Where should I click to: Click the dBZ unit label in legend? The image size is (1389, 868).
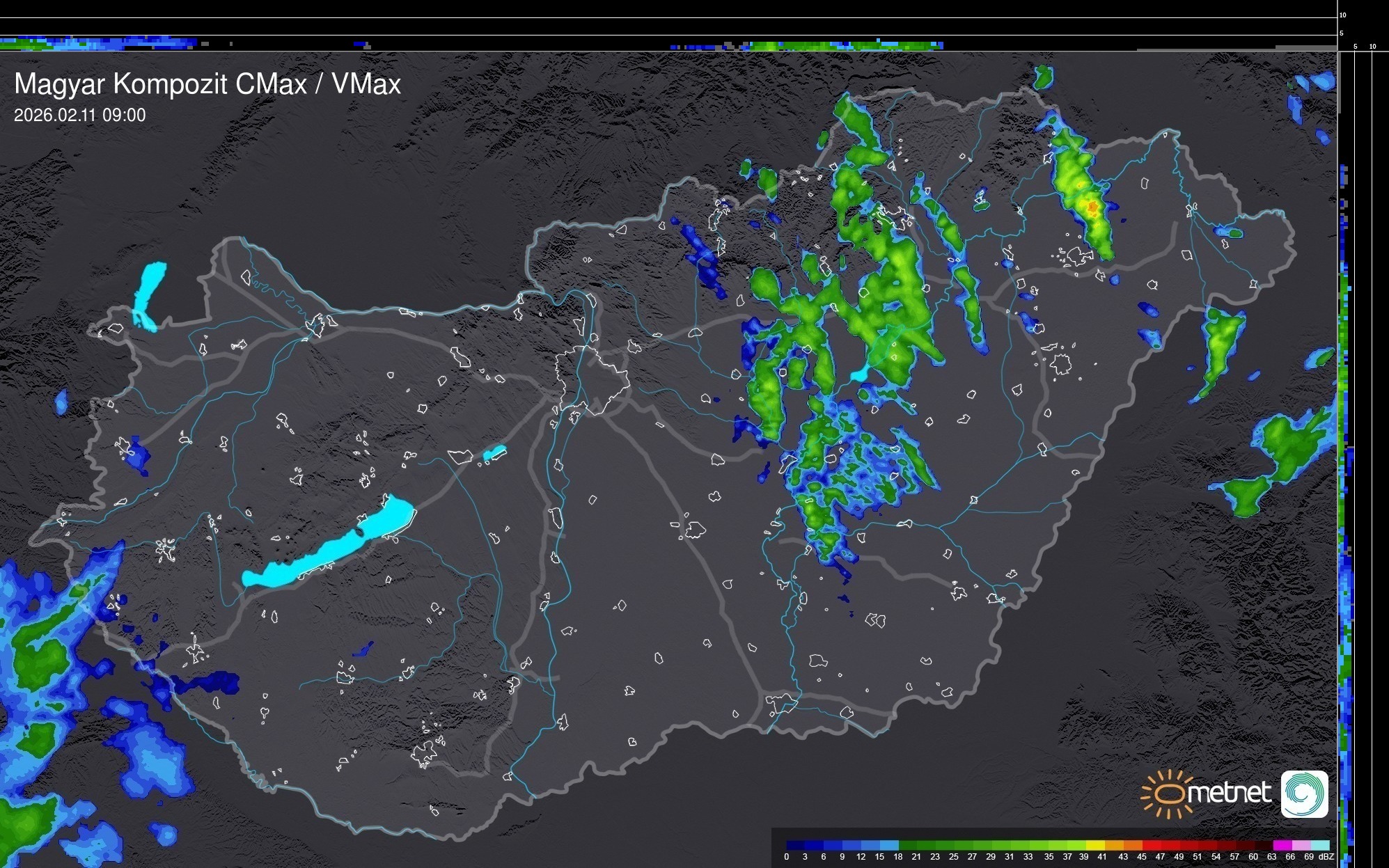tap(1326, 857)
